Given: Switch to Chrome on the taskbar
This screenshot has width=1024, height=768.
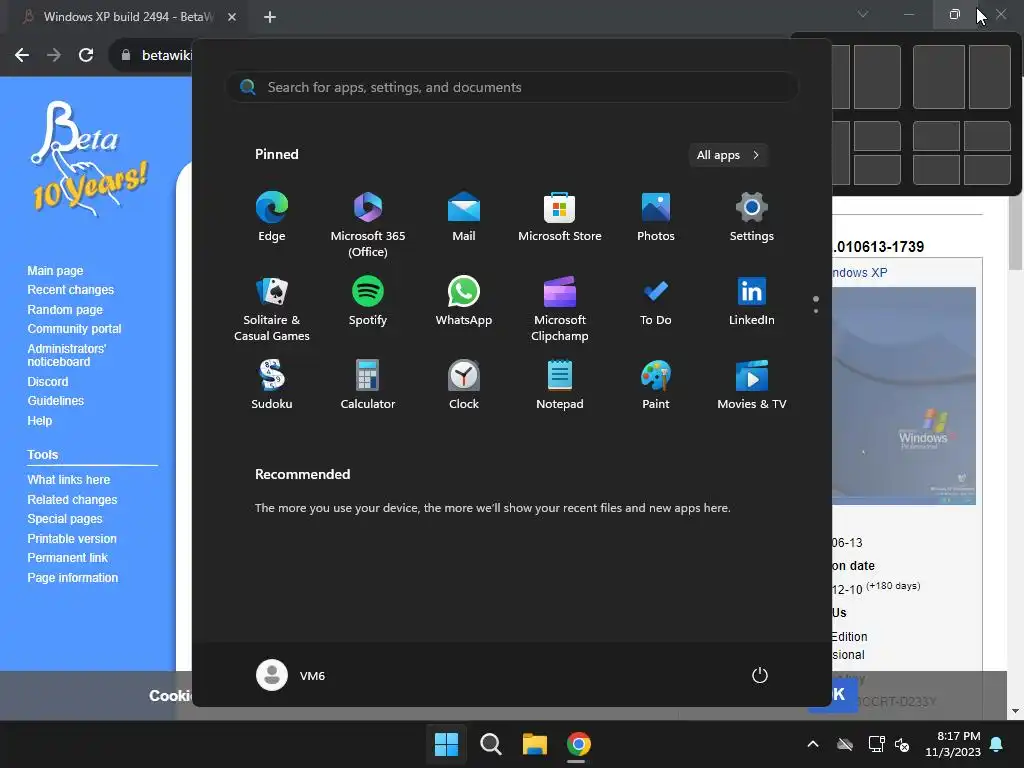Looking at the screenshot, I should click(x=578, y=744).
